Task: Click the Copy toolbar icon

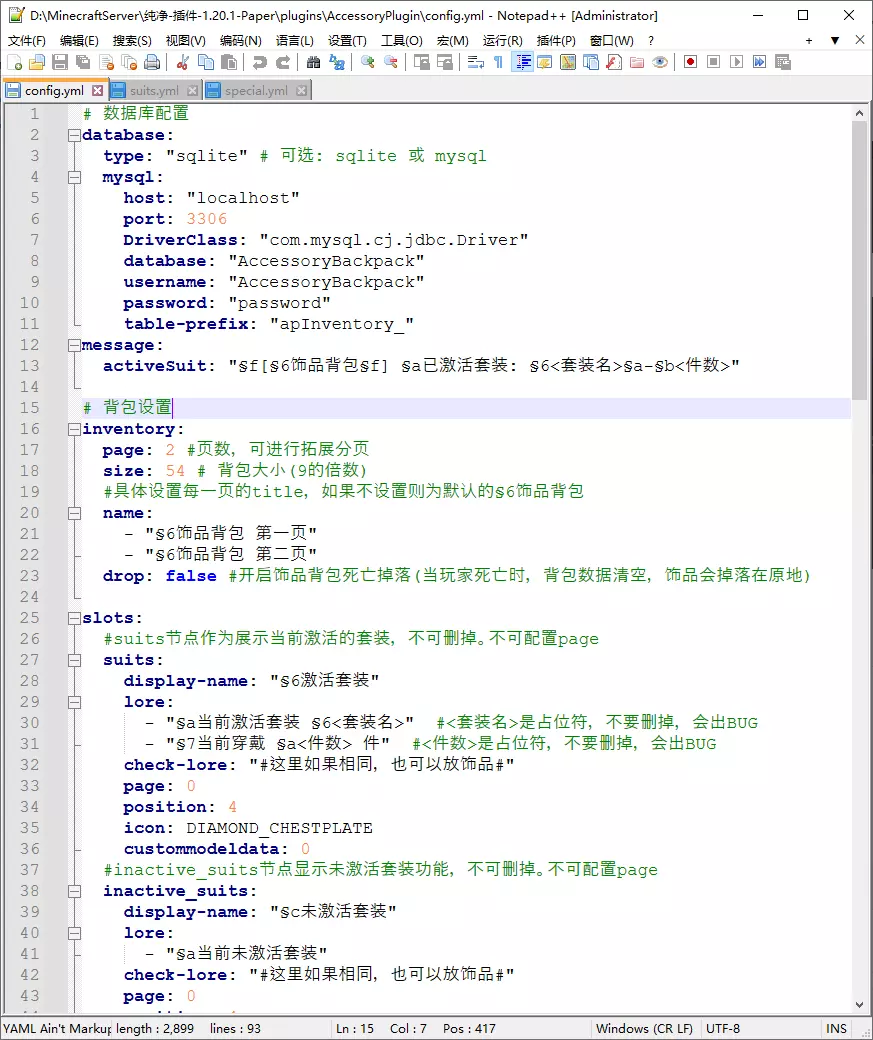Action: (x=206, y=62)
